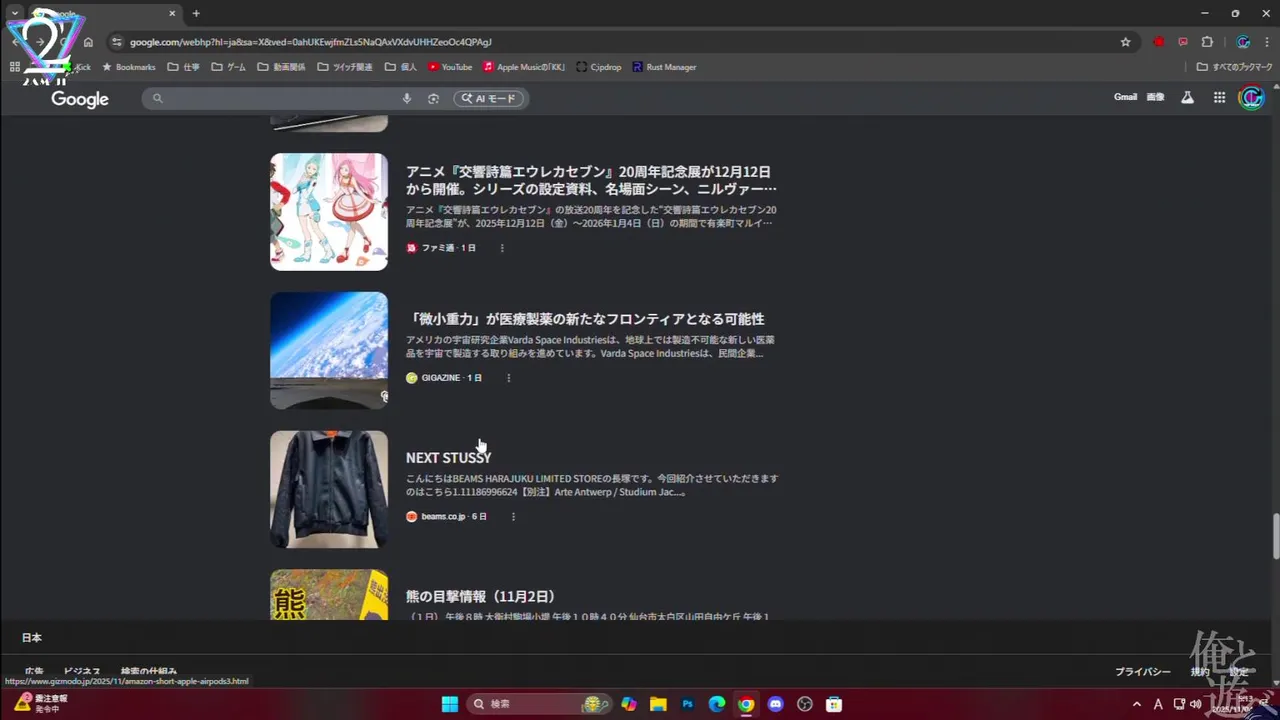This screenshot has width=1280, height=720.
Task: Open NEXT STUSSY article headline
Action: click(448, 458)
